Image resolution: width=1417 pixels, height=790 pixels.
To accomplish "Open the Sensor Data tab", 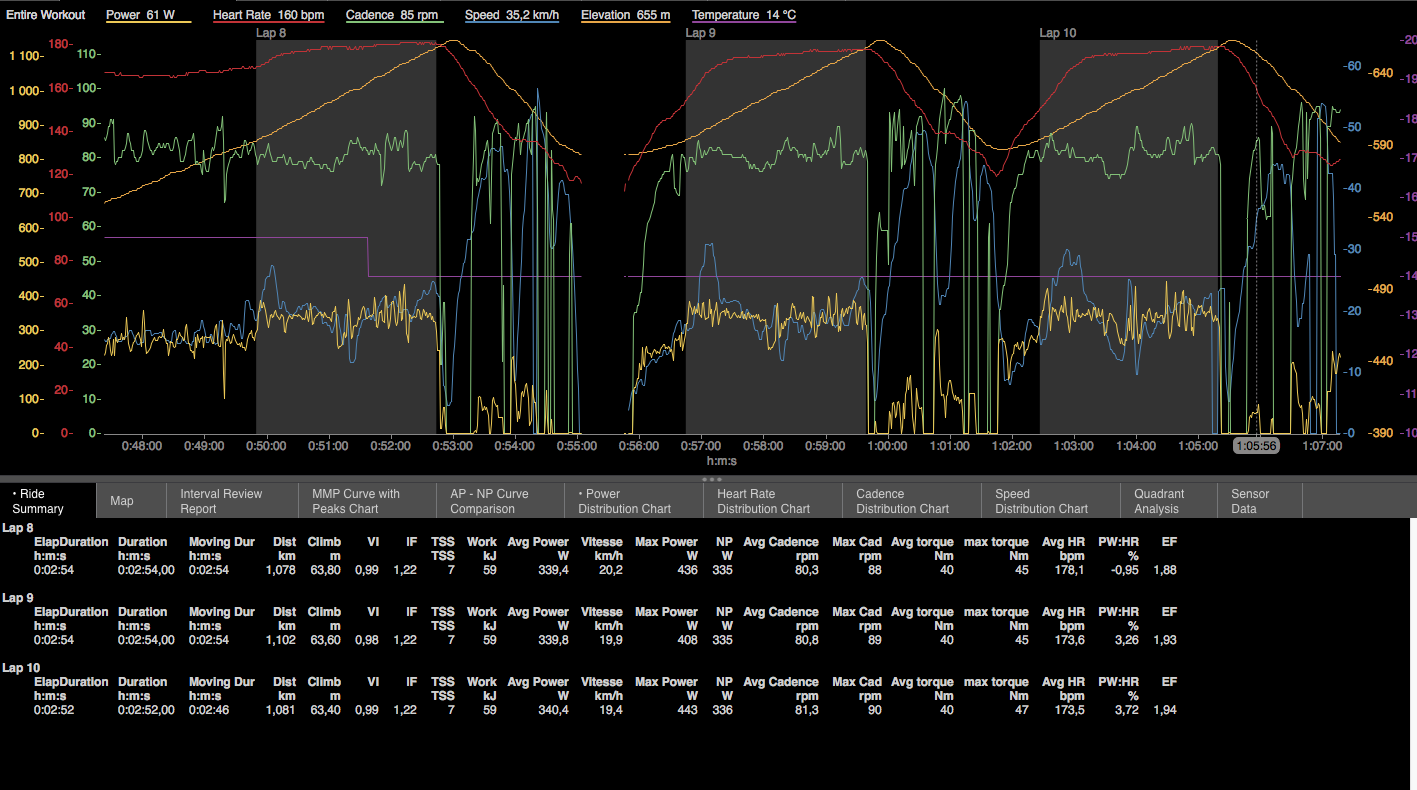I will point(1250,501).
